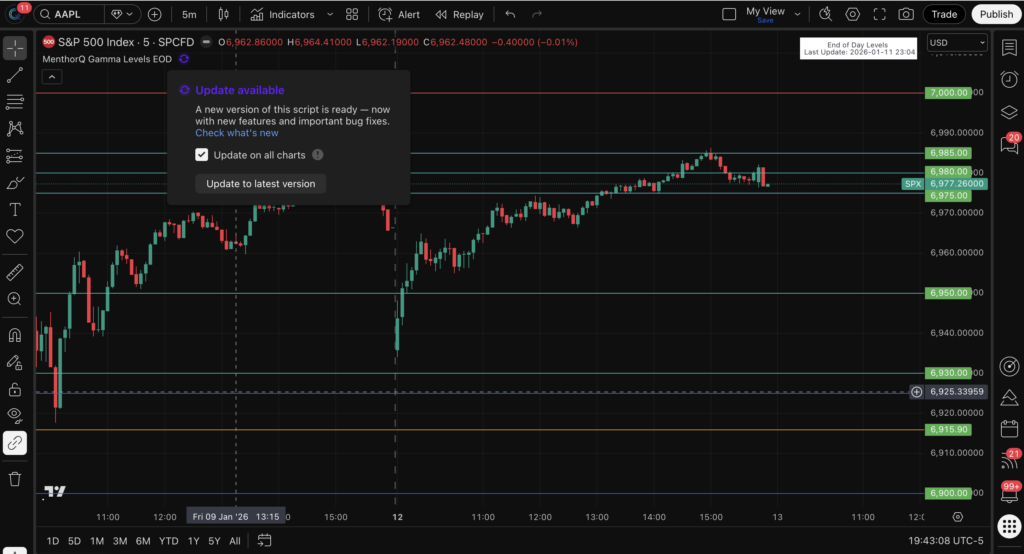Select the brush drawing tool
This screenshot has width=1024, height=554.
(x=15, y=183)
